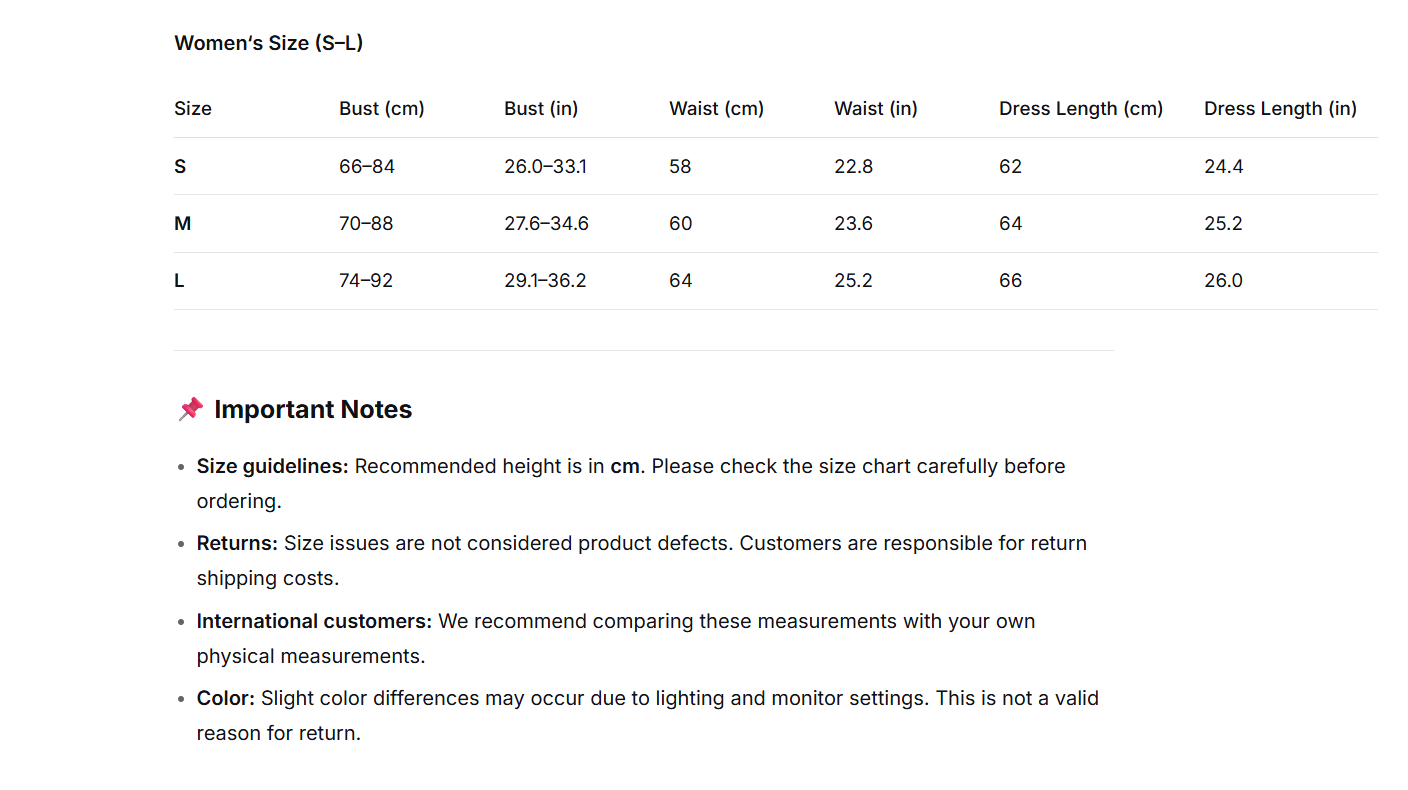Click the 26.0 dress length value for L

[1223, 281]
